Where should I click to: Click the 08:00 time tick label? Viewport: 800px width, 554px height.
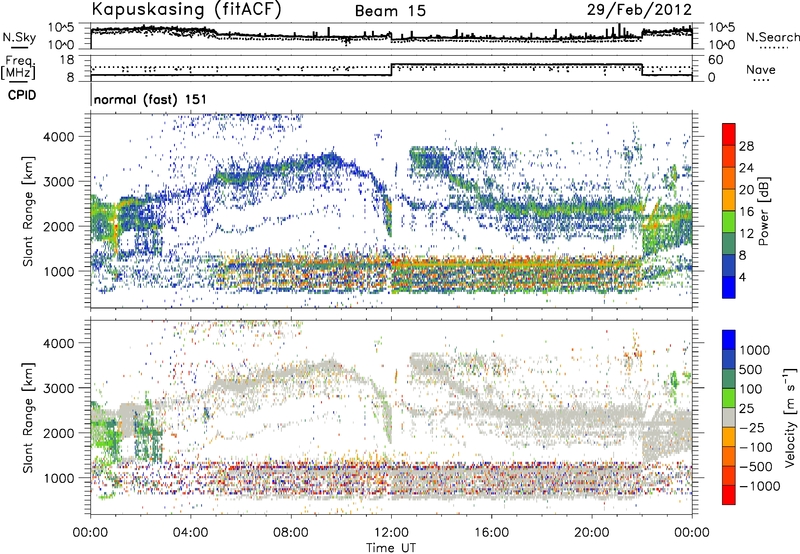tap(291, 533)
